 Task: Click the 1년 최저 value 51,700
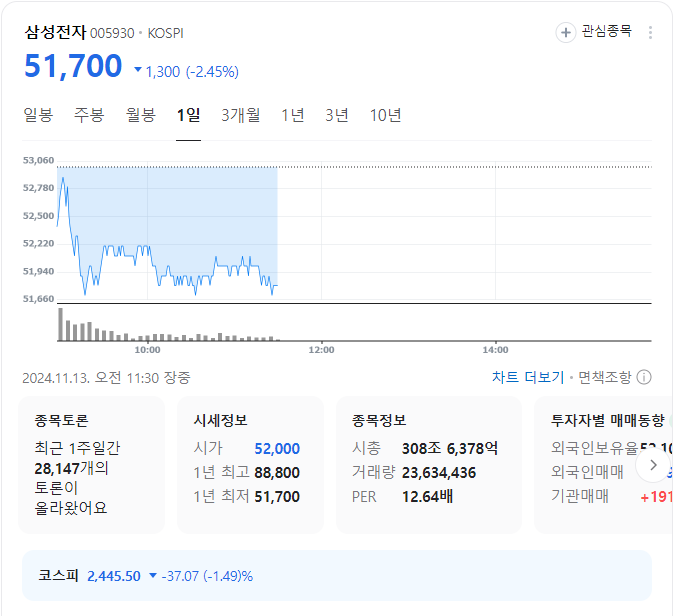pyautogui.click(x=277, y=497)
